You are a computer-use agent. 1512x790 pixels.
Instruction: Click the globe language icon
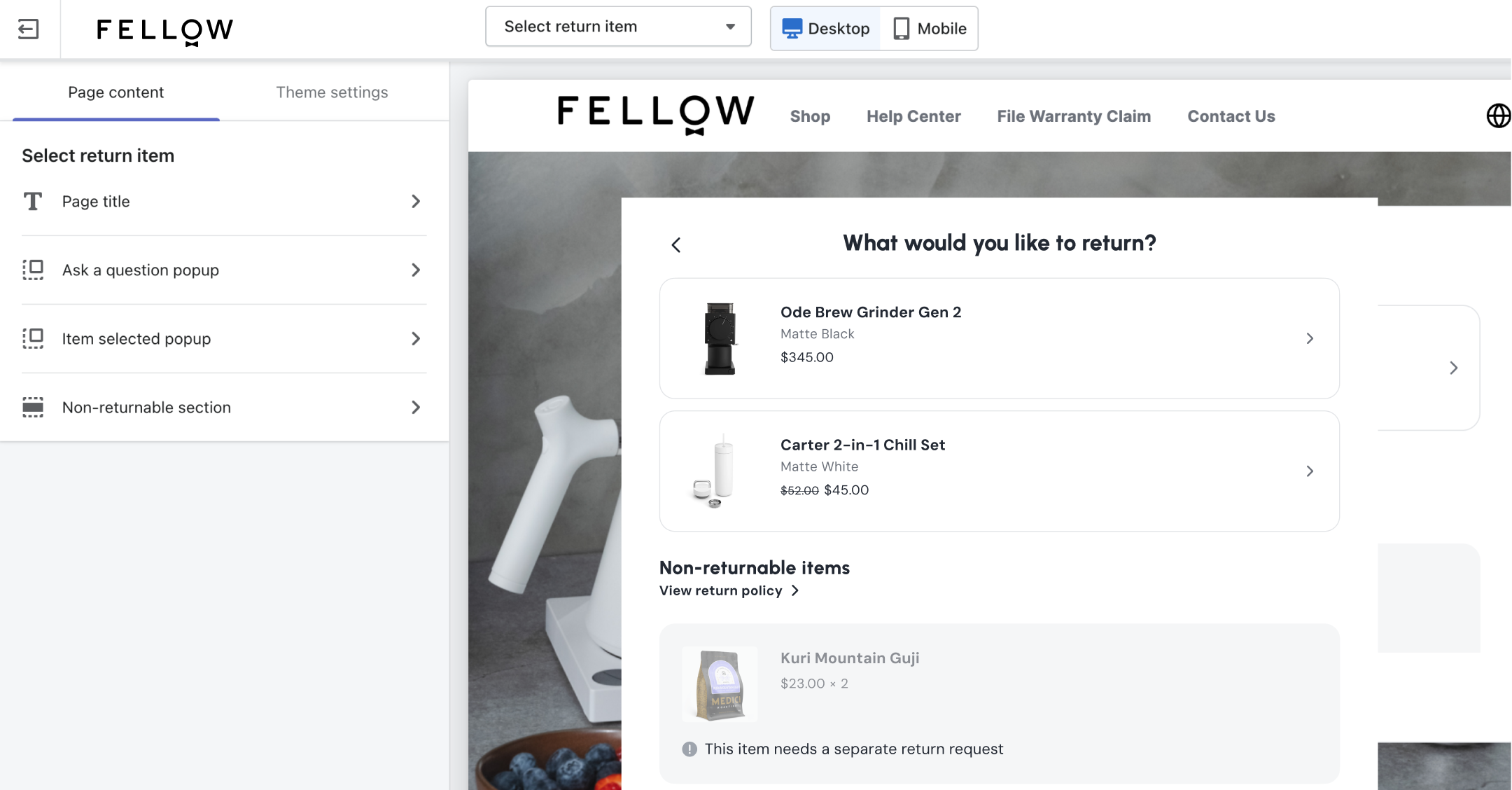tap(1498, 116)
